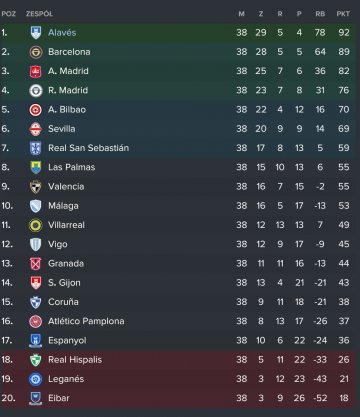Image resolution: width=360 pixels, height=417 pixels.
Task: Select the Granada standings row
Action: 177,264
